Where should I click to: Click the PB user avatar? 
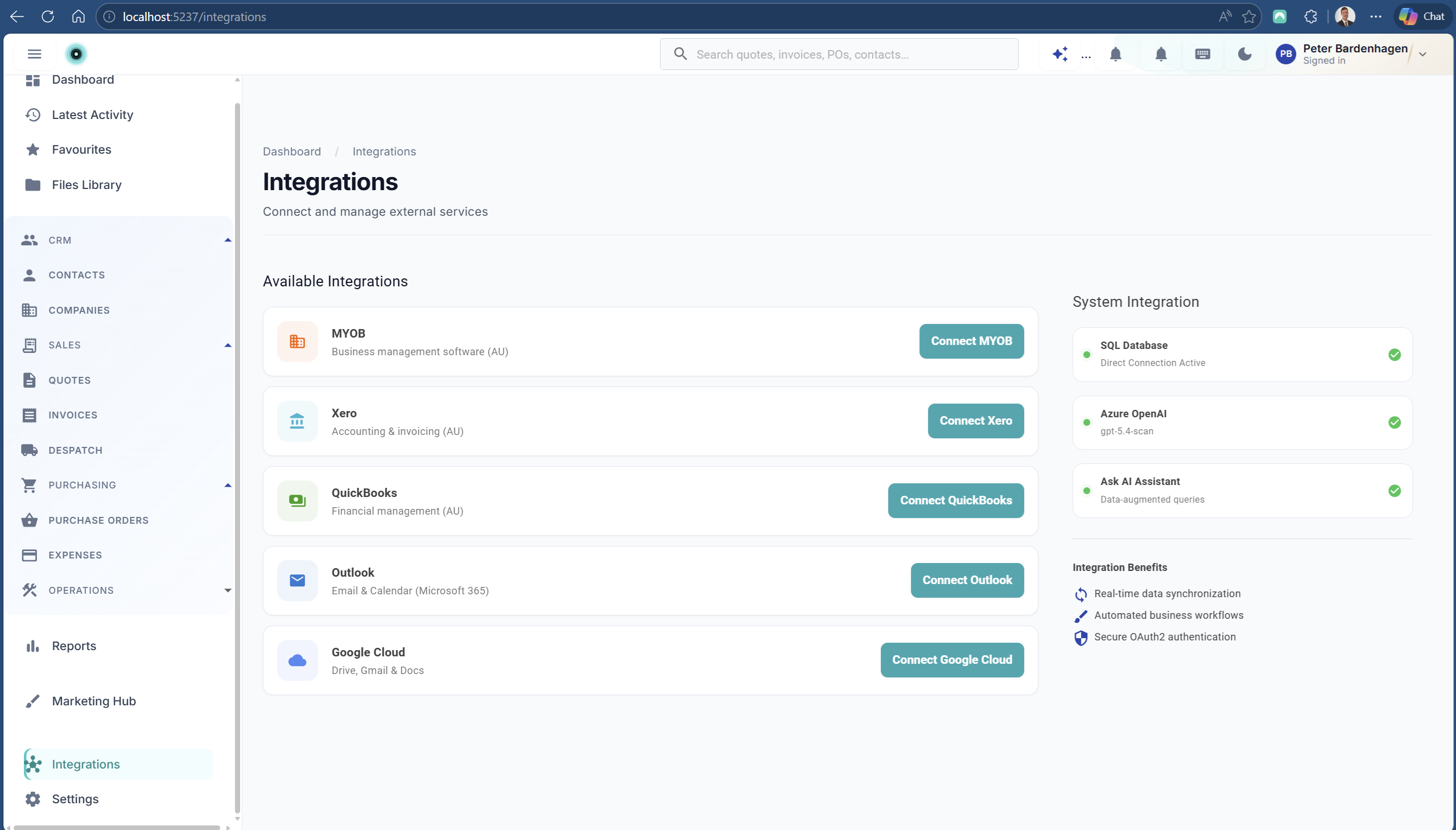tap(1286, 54)
